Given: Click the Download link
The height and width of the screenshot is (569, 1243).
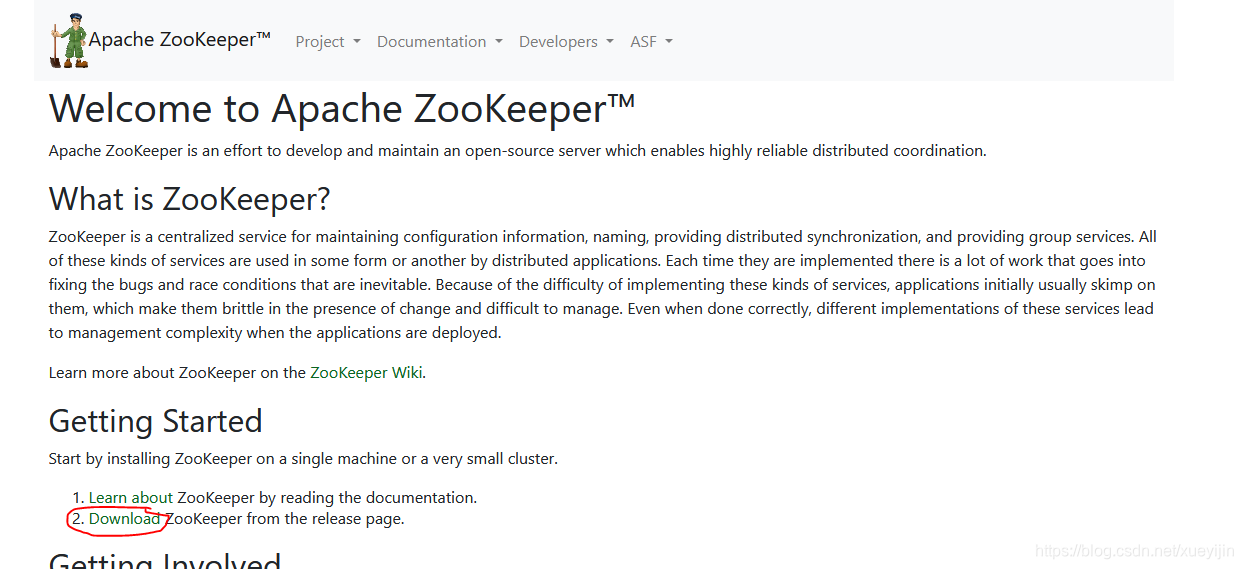Looking at the screenshot, I should [x=125, y=519].
